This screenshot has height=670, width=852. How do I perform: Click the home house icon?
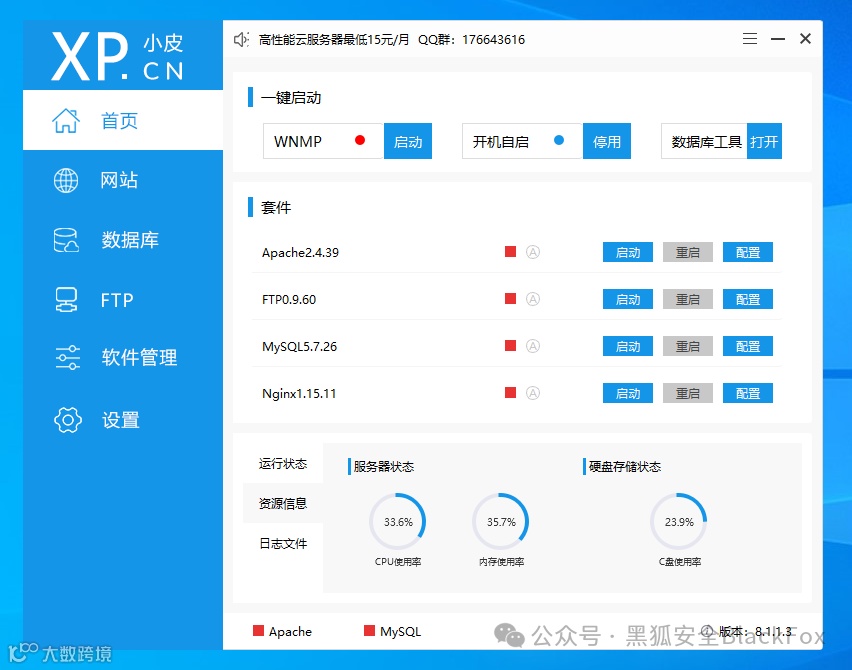pos(66,121)
